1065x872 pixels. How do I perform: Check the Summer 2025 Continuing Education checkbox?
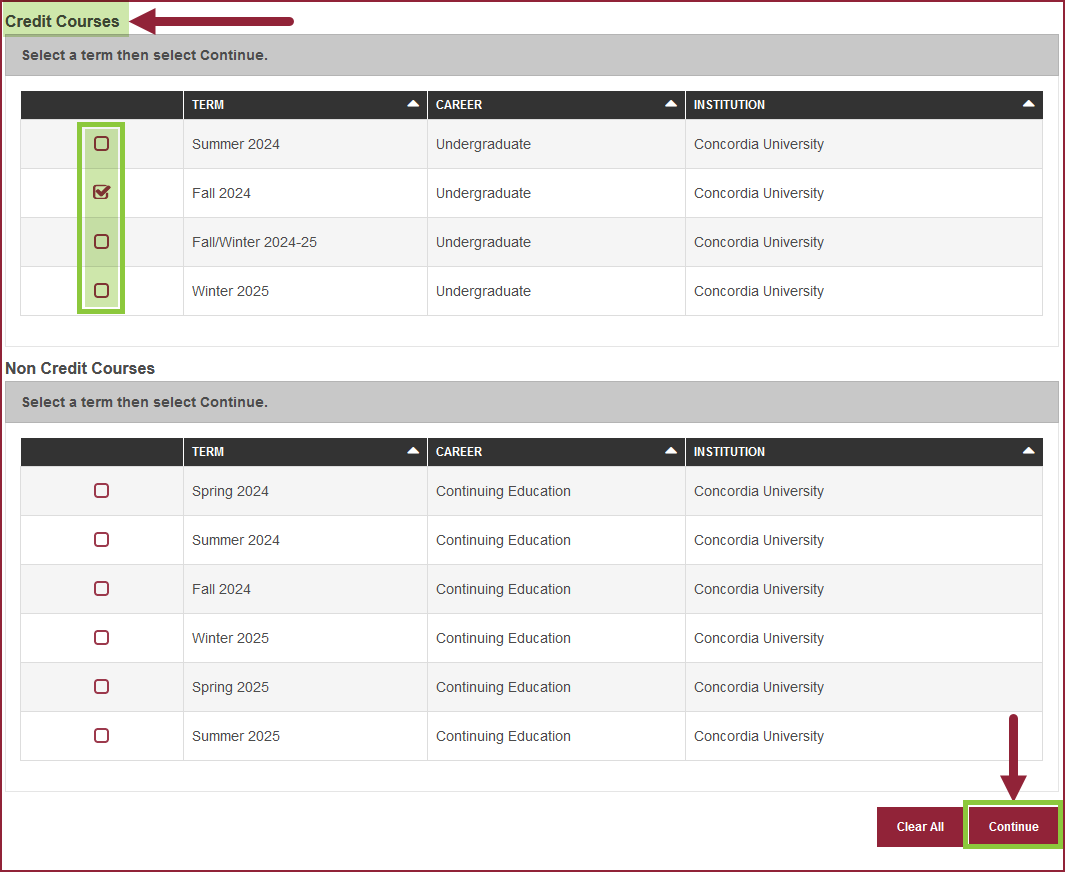point(101,735)
